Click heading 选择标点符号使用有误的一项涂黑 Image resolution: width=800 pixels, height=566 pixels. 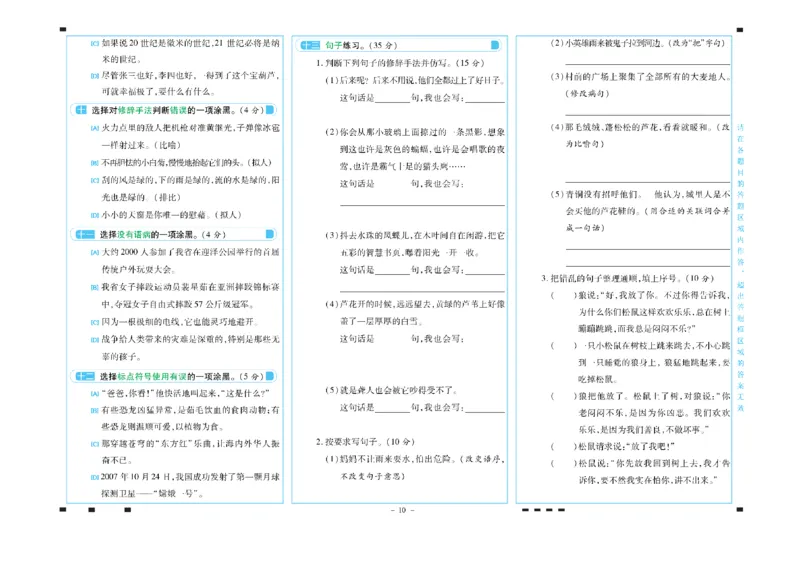[x=182, y=377]
